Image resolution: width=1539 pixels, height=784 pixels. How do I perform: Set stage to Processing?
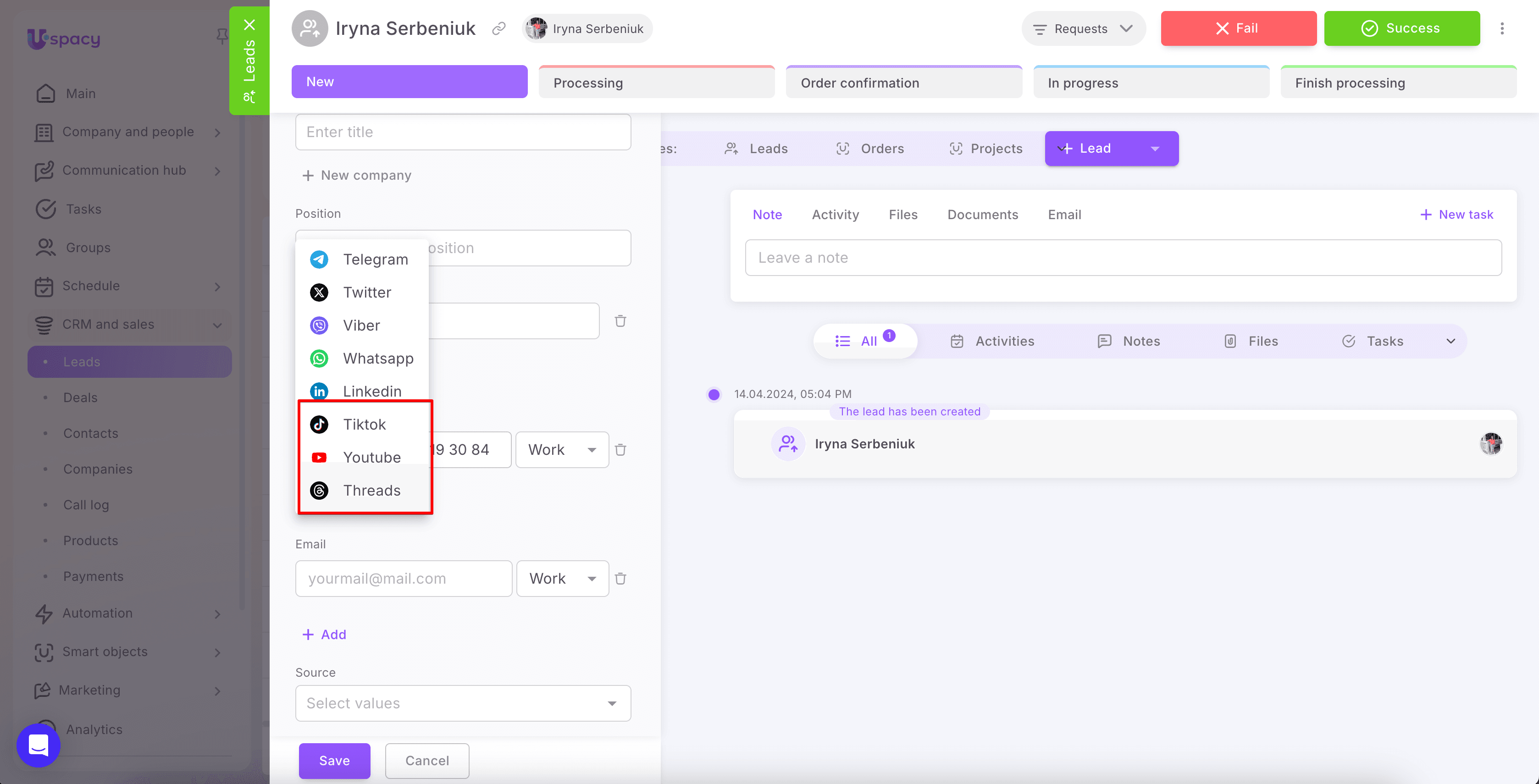(657, 82)
